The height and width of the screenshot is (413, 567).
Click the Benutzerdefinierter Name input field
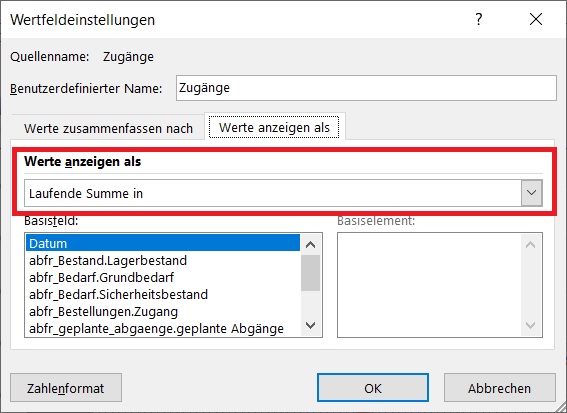(x=366, y=88)
